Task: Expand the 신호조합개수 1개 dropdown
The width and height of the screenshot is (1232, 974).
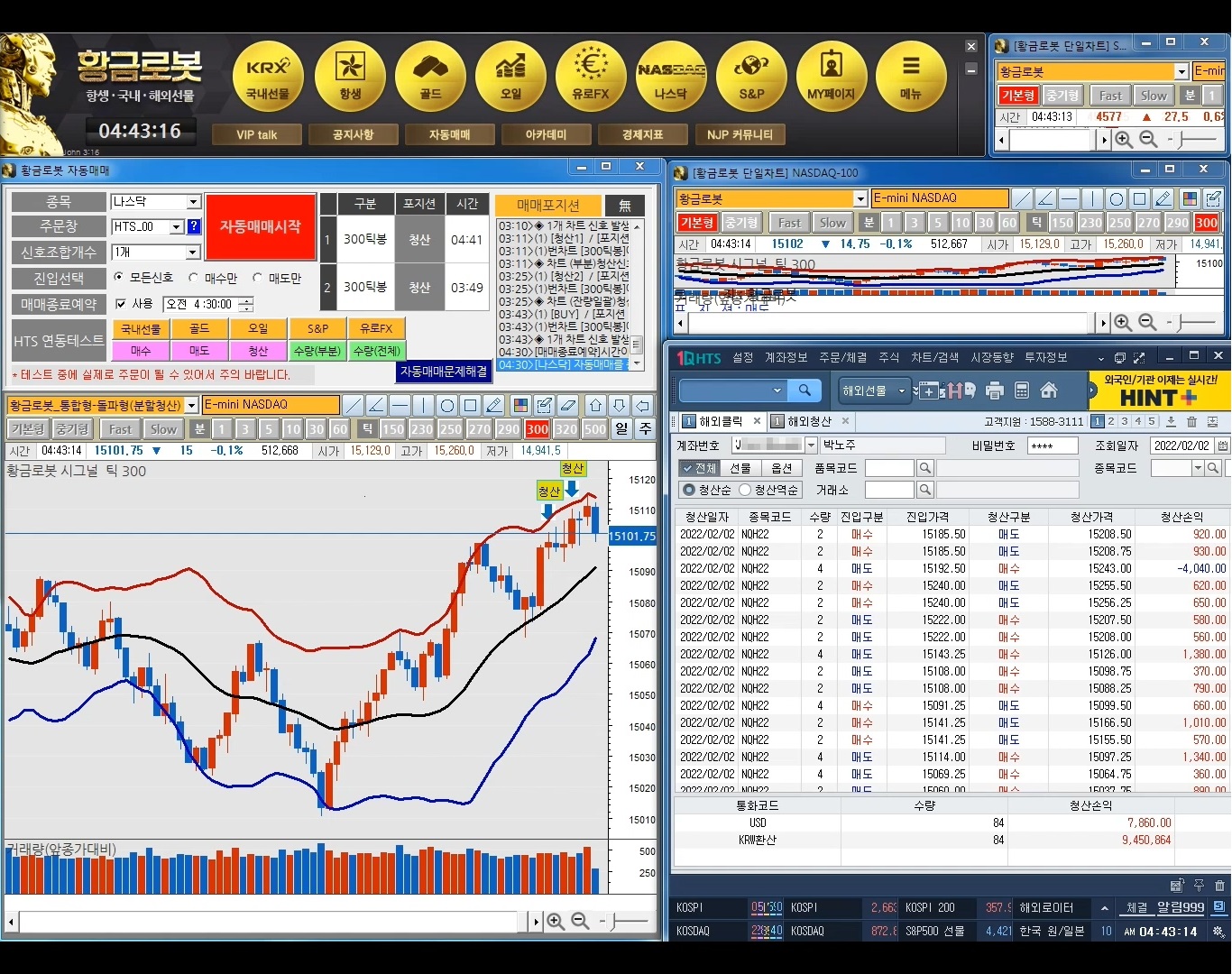Action: click(194, 253)
